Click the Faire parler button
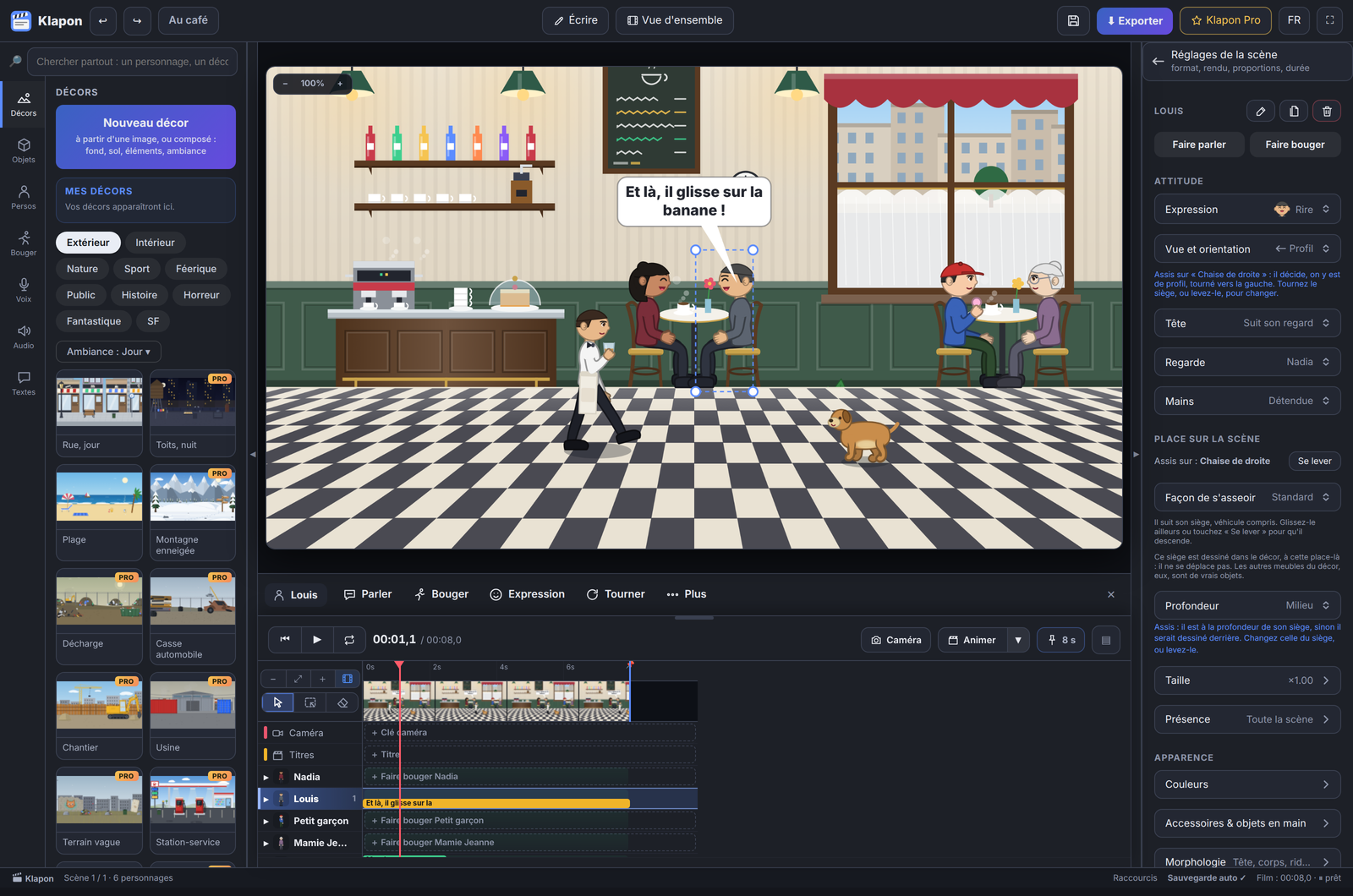Screen dimensions: 1353x896 click(1199, 145)
